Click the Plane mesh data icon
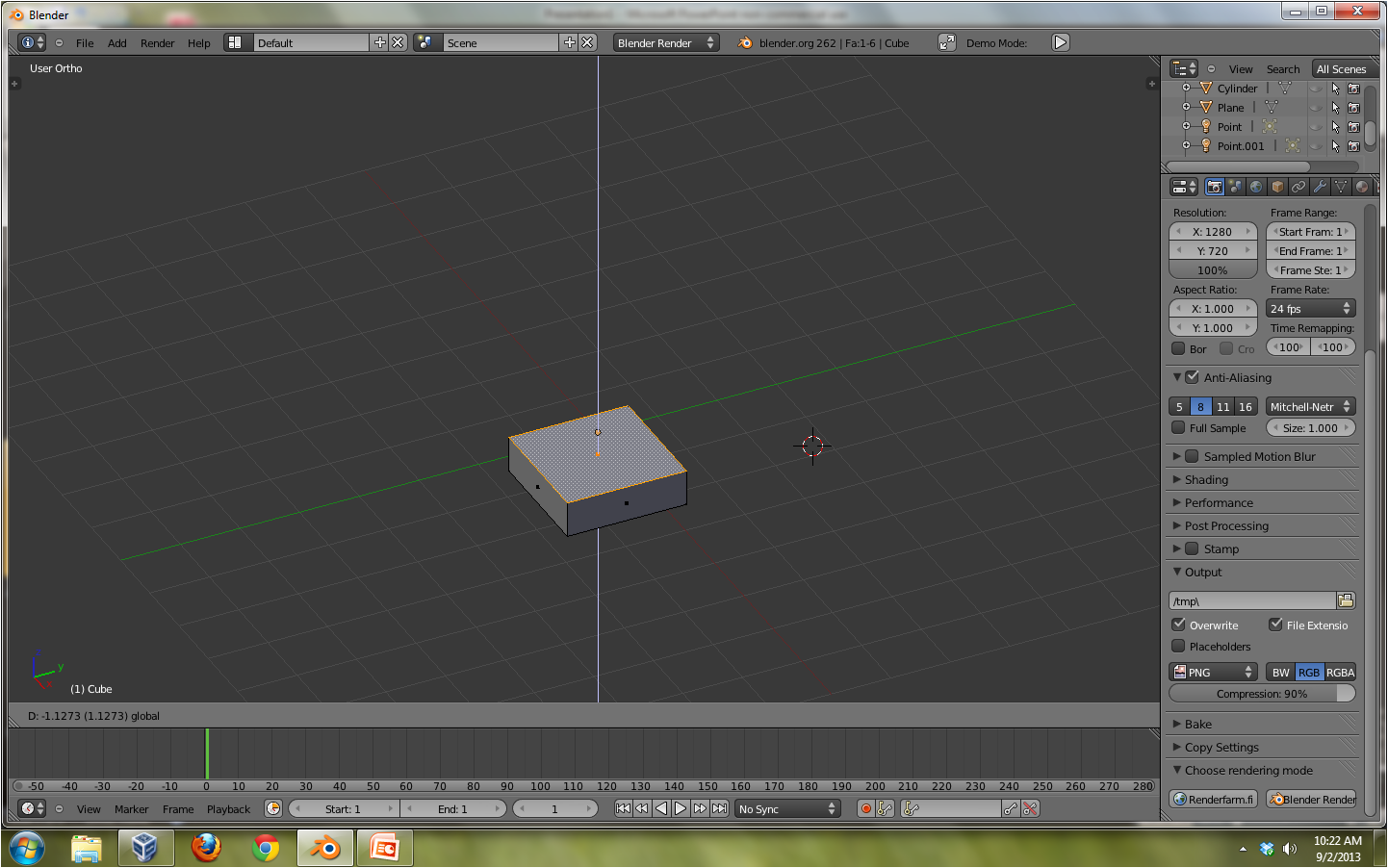The image size is (1388, 868). pyautogui.click(x=1271, y=107)
